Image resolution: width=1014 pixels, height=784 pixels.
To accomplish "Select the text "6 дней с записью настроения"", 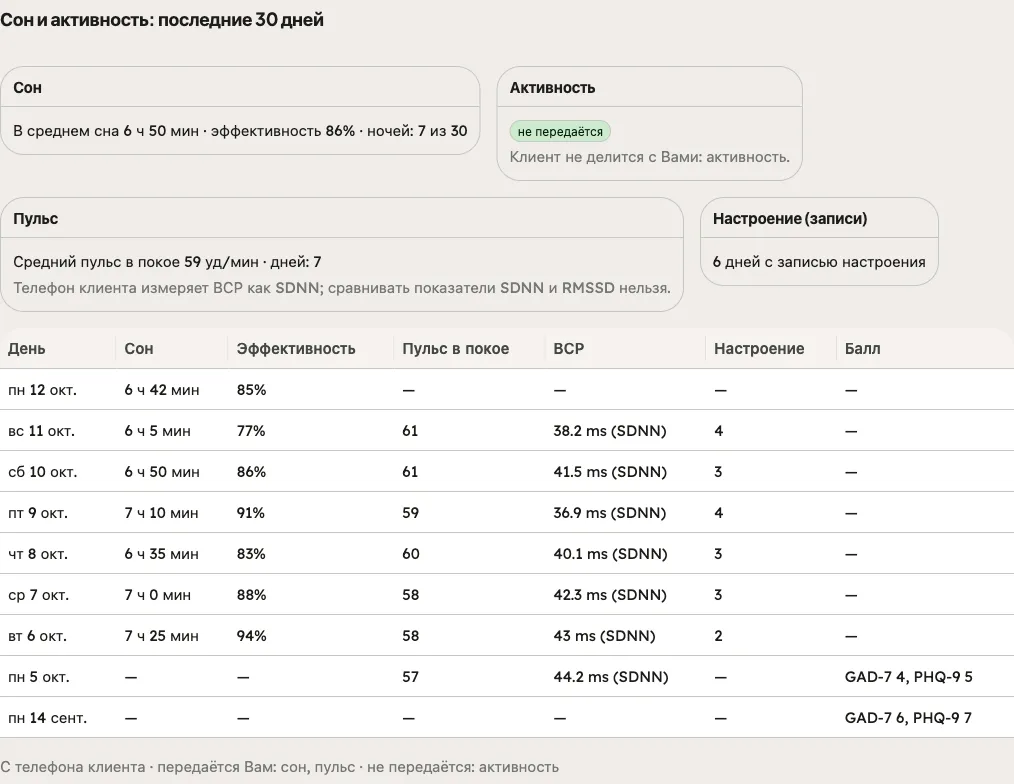I will [819, 262].
